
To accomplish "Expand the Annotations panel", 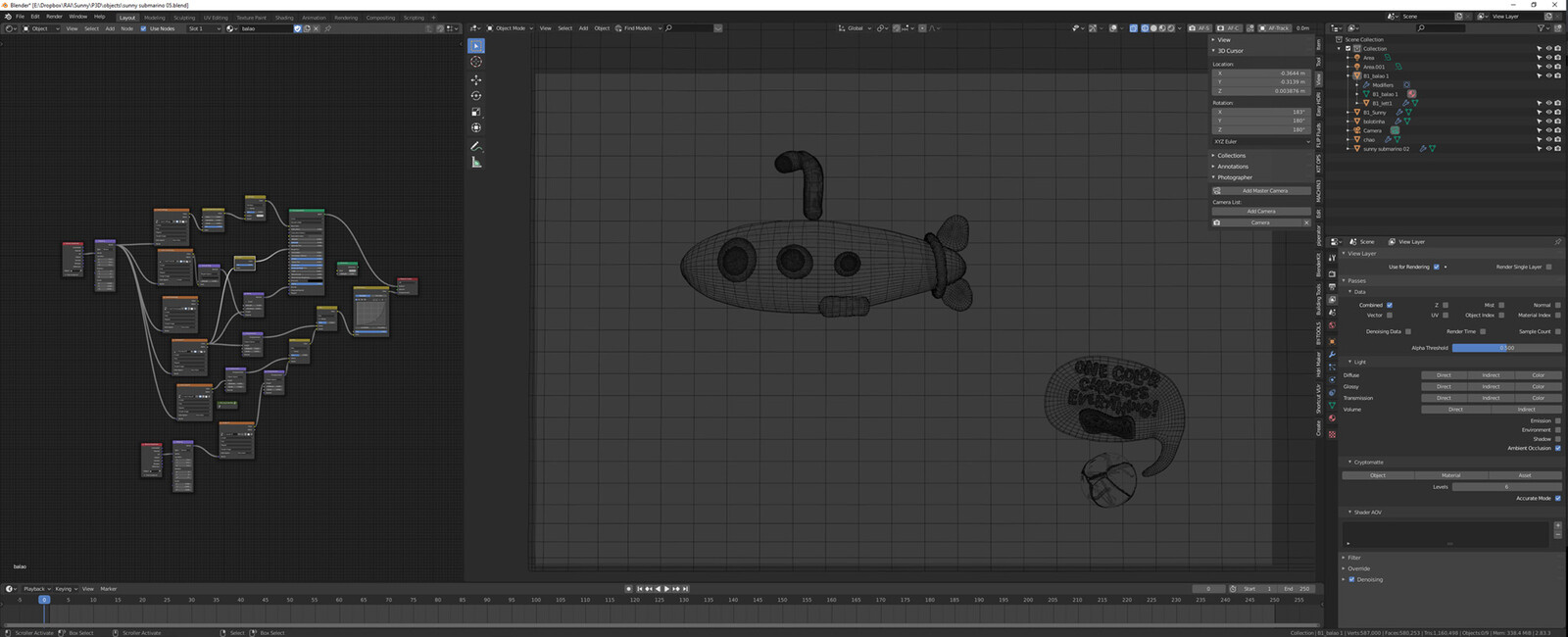I will coord(1233,167).
